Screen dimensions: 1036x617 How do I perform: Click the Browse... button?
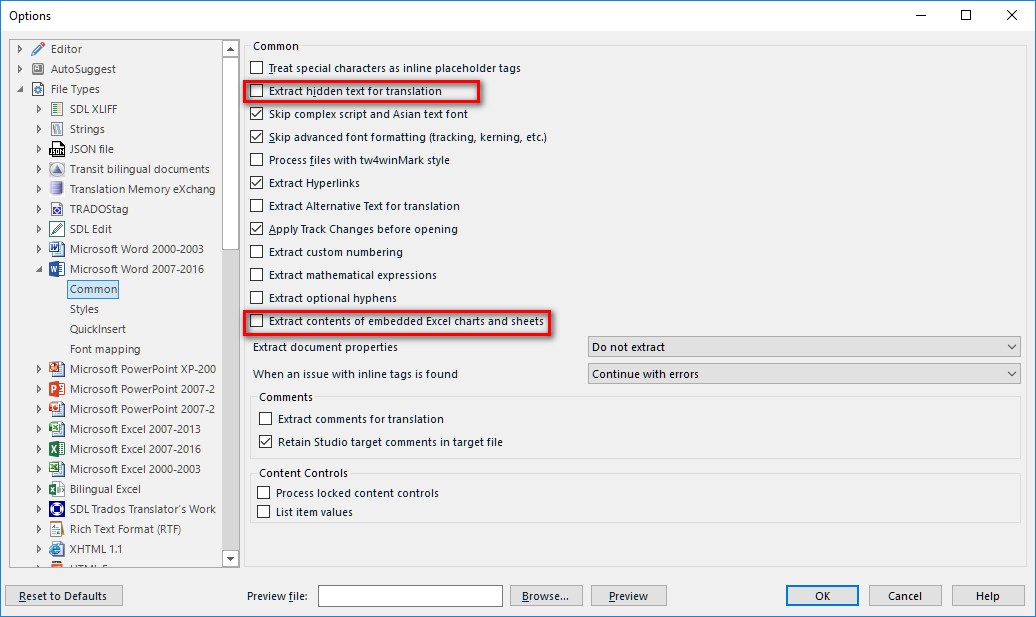click(x=546, y=596)
